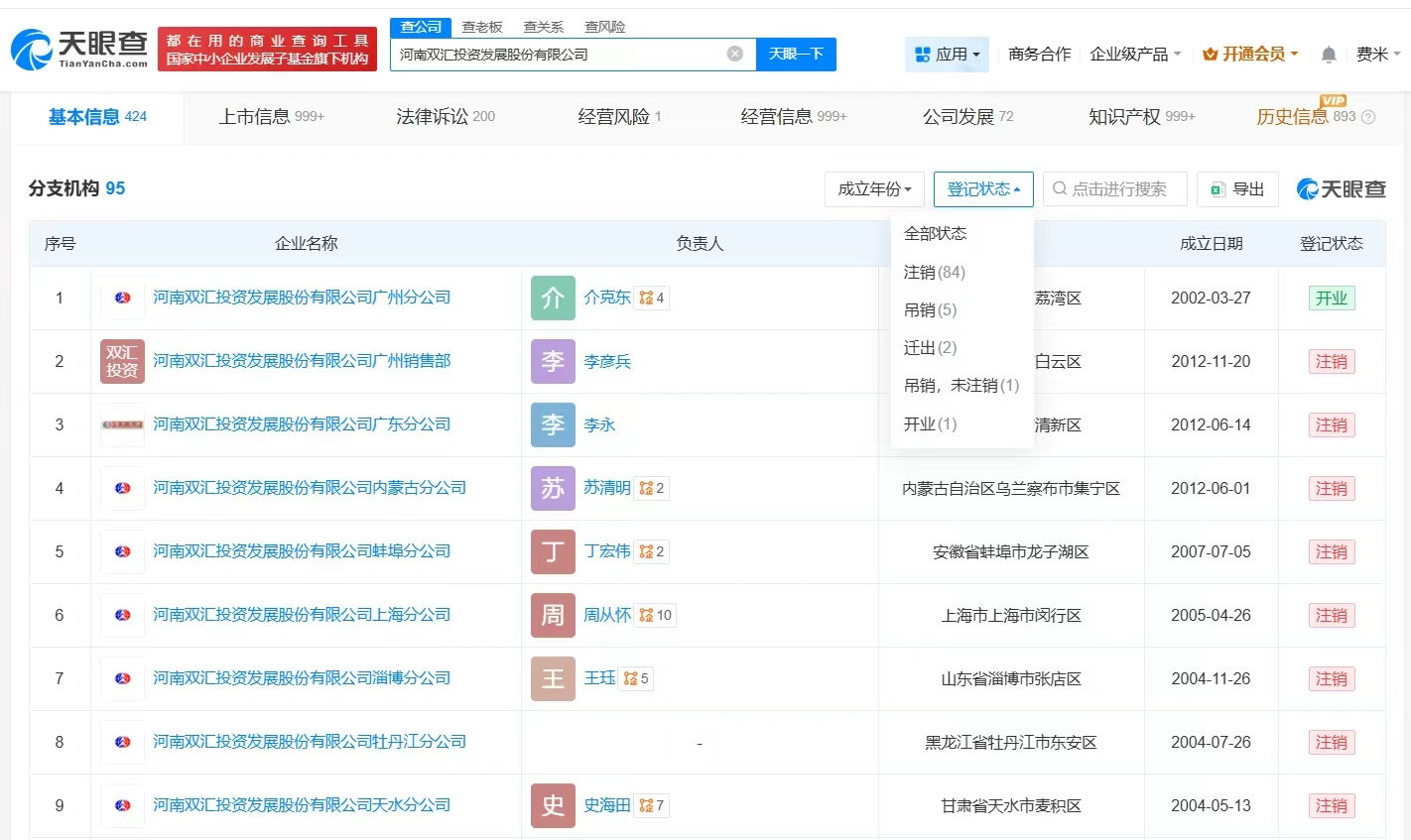1411x840 pixels.
Task: Click the Guangdong branch company logo
Action: click(122, 424)
